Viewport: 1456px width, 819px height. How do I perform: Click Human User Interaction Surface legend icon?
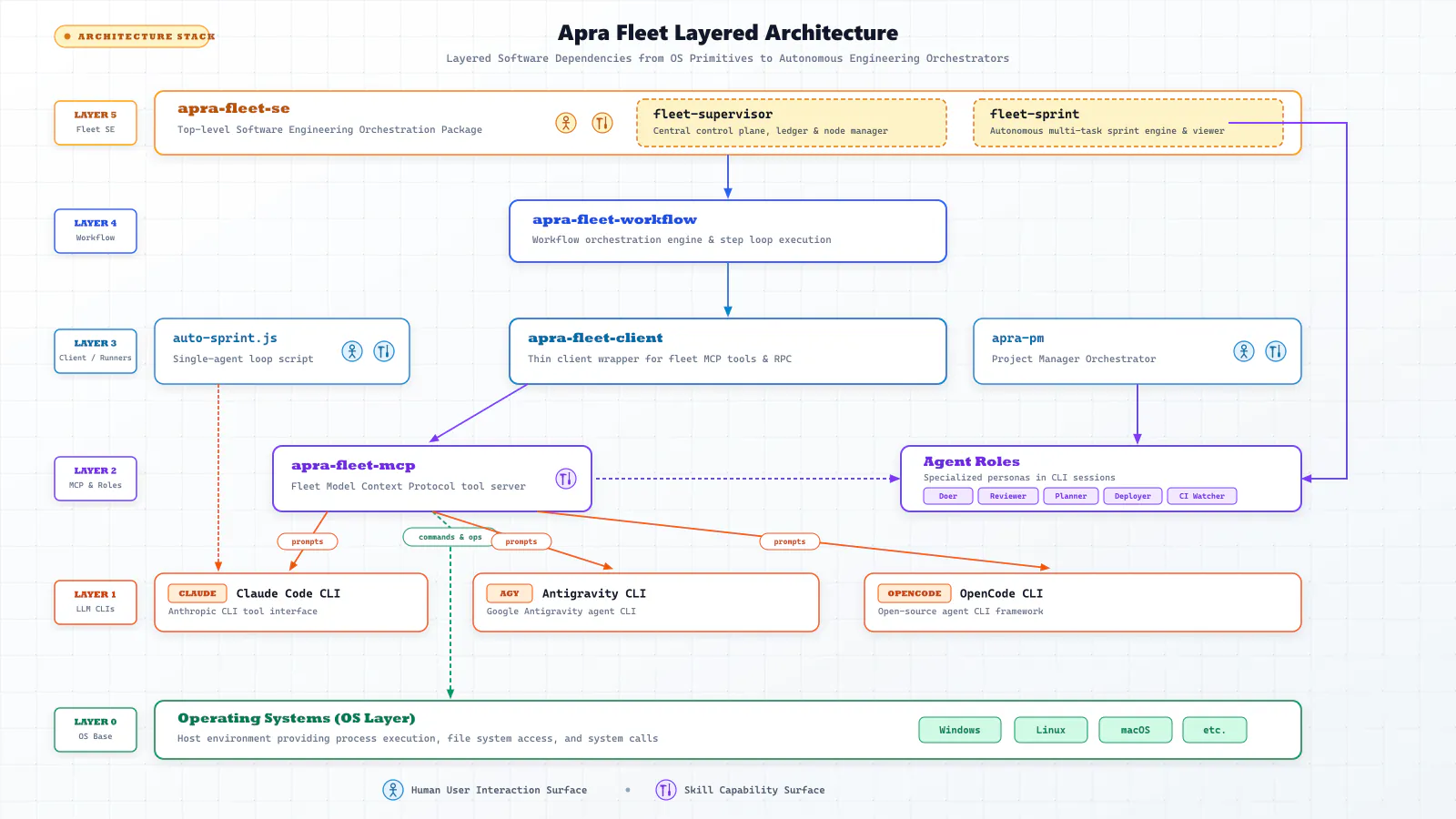point(393,790)
